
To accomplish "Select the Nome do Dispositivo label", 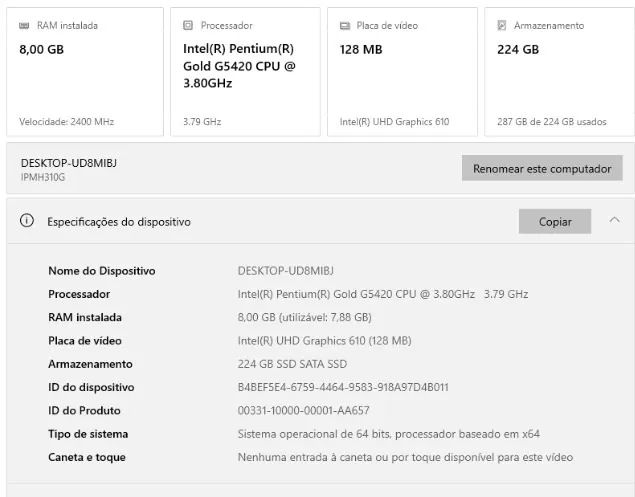I will (x=102, y=271).
